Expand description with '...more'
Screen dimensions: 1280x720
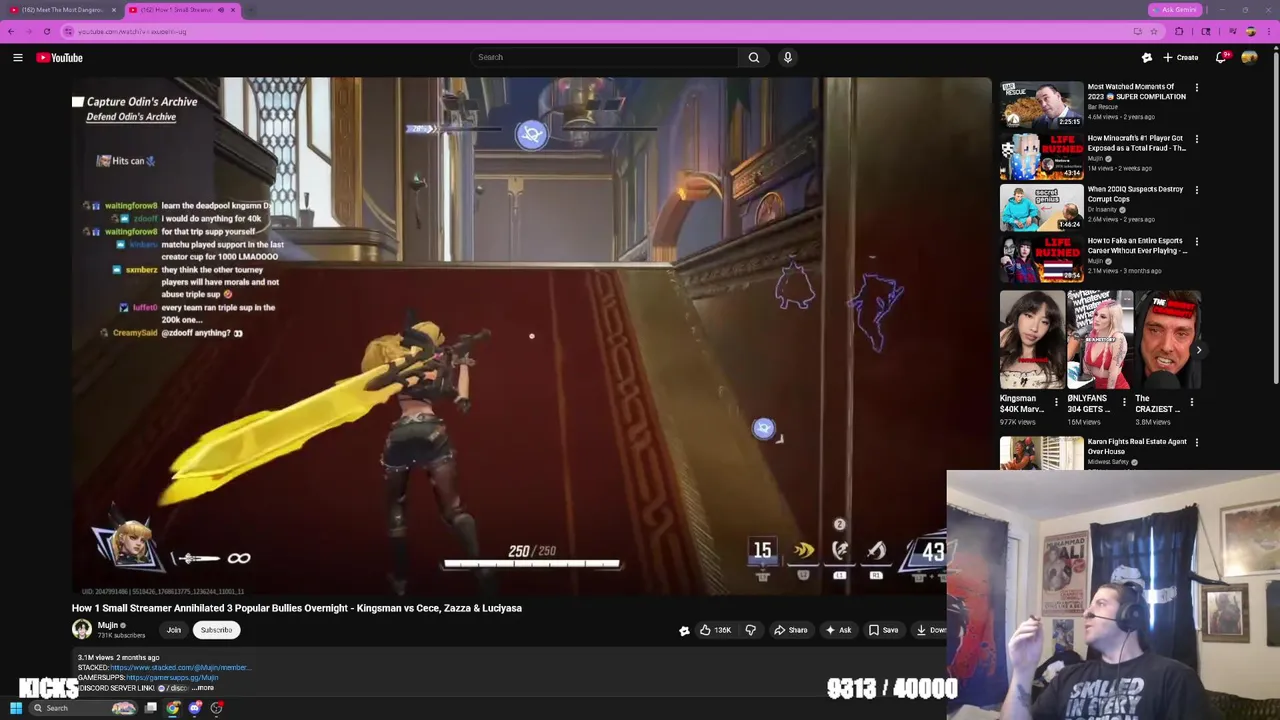click(x=204, y=688)
